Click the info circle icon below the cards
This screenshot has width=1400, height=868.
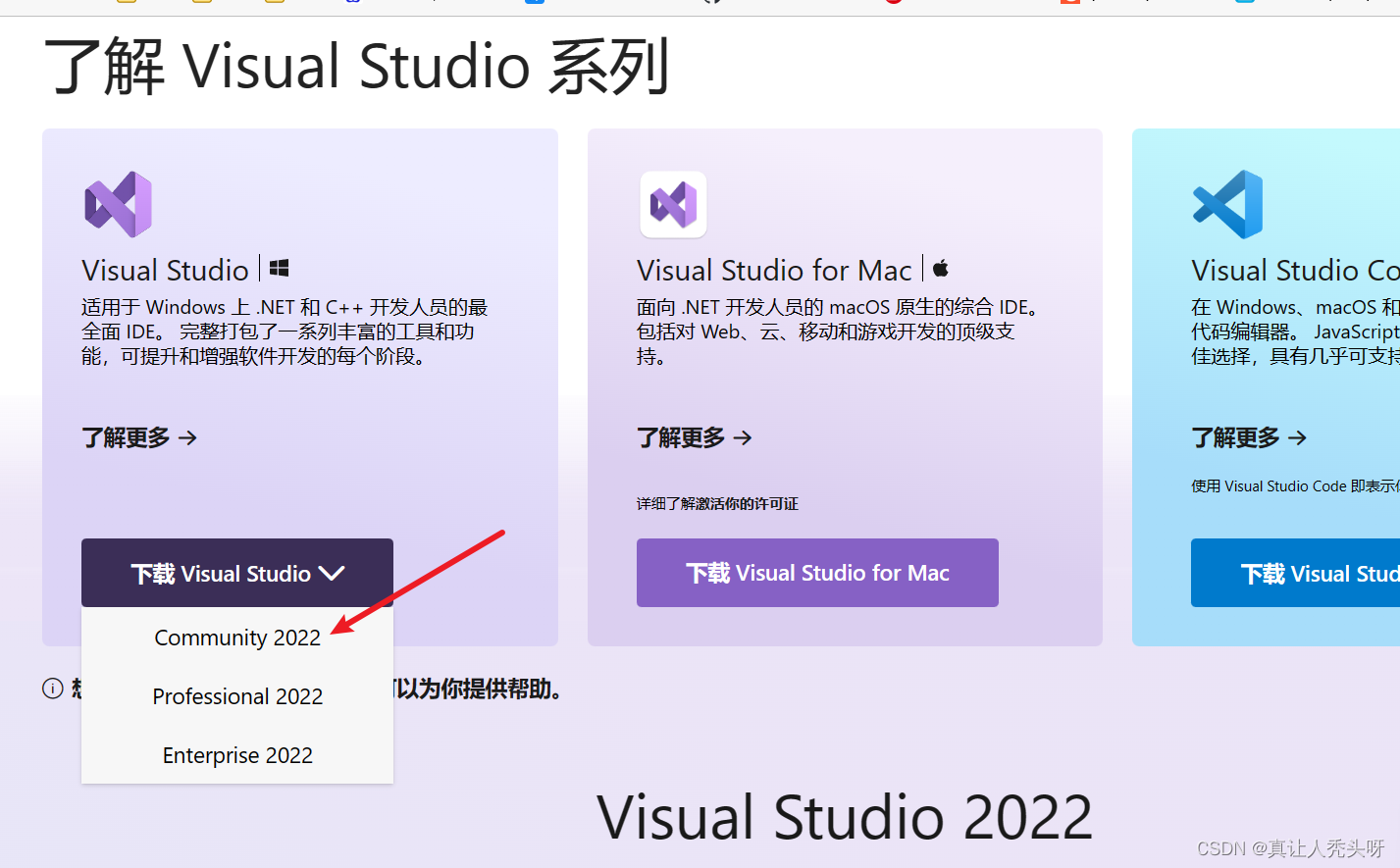pos(53,689)
